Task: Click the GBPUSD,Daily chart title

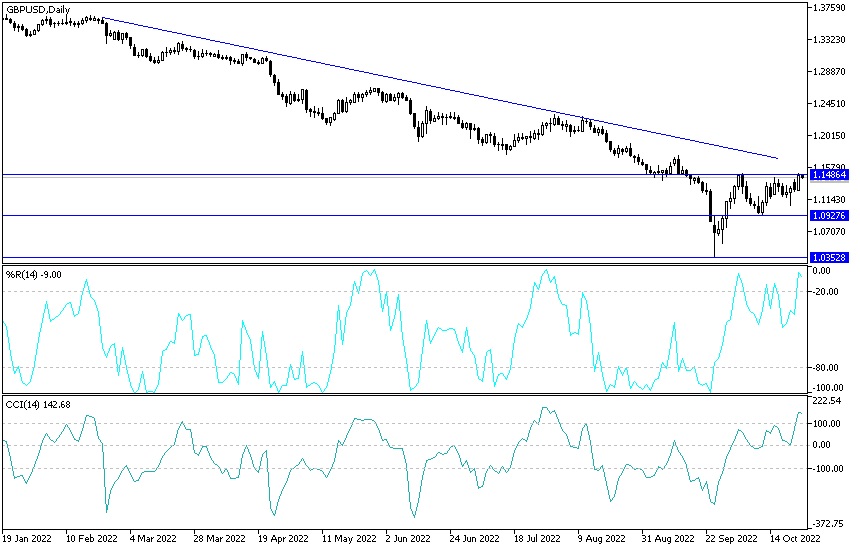Action: tap(38, 9)
